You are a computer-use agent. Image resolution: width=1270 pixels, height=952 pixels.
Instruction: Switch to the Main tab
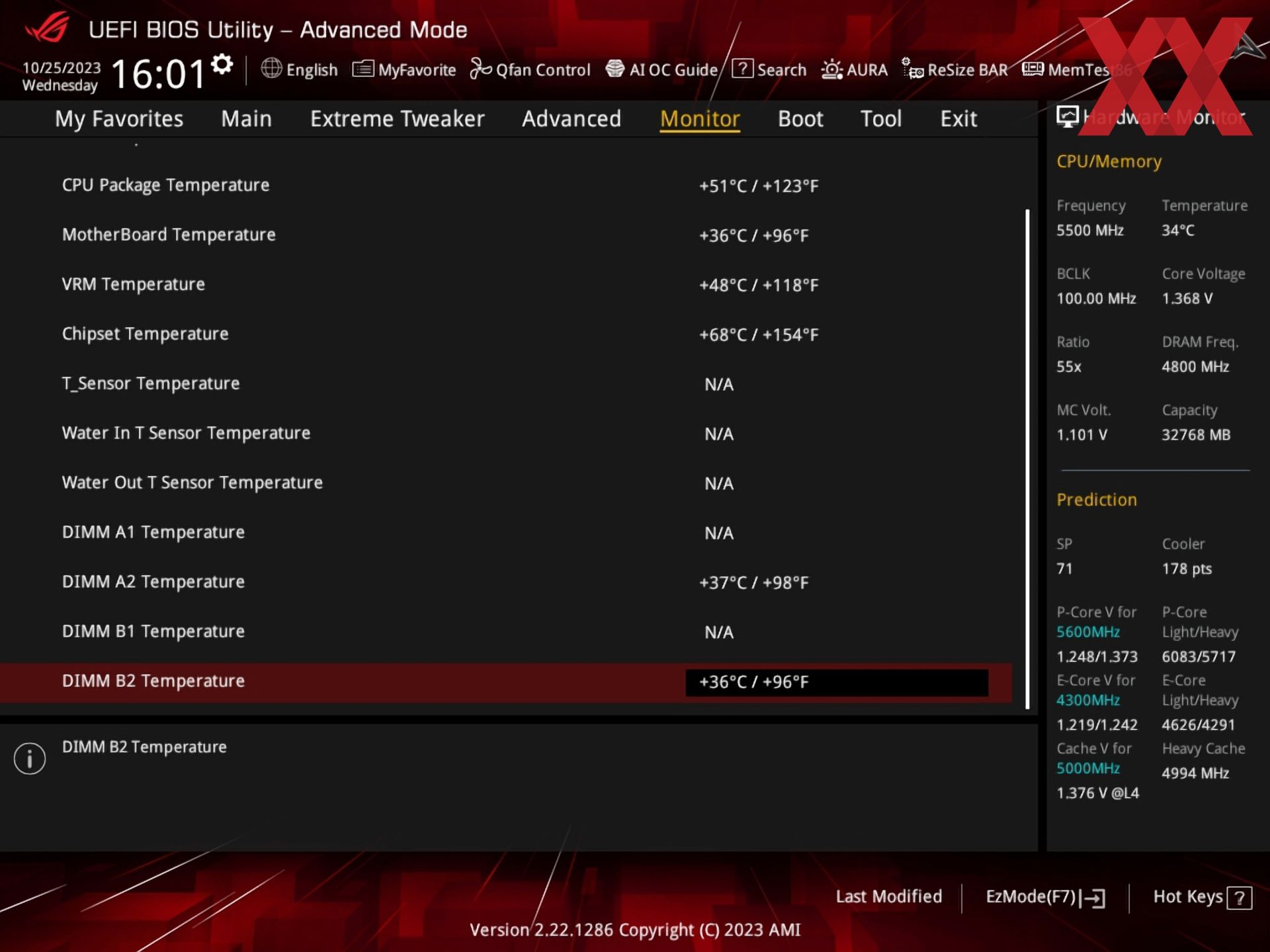(x=246, y=119)
